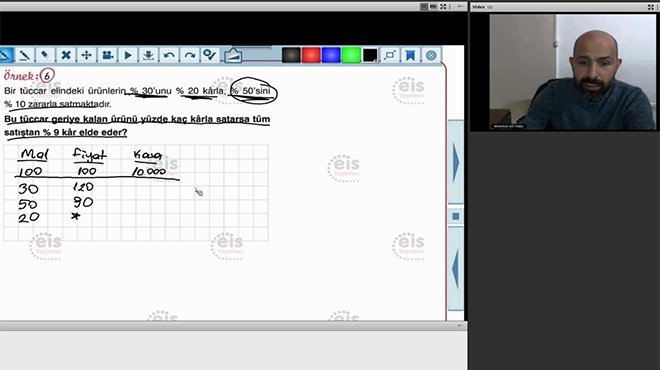Image resolution: width=660 pixels, height=370 pixels.
Task: Toggle fullscreen for the share pod
Action: click(x=443, y=7)
